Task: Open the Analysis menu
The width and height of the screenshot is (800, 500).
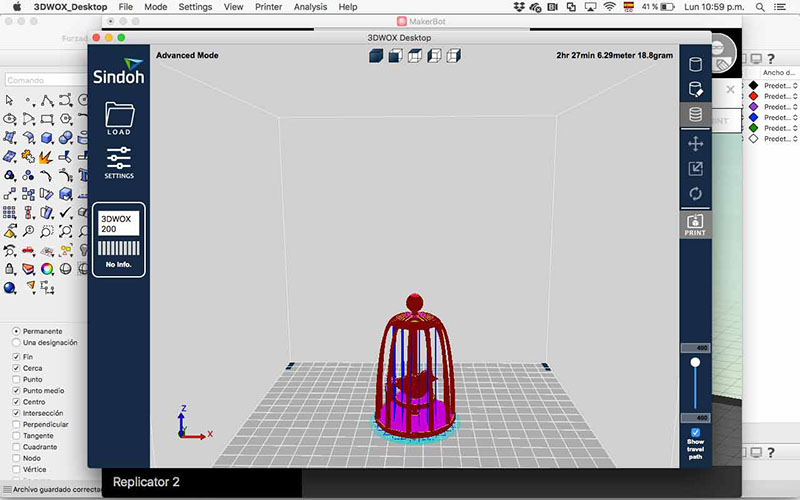Action: 310,7
